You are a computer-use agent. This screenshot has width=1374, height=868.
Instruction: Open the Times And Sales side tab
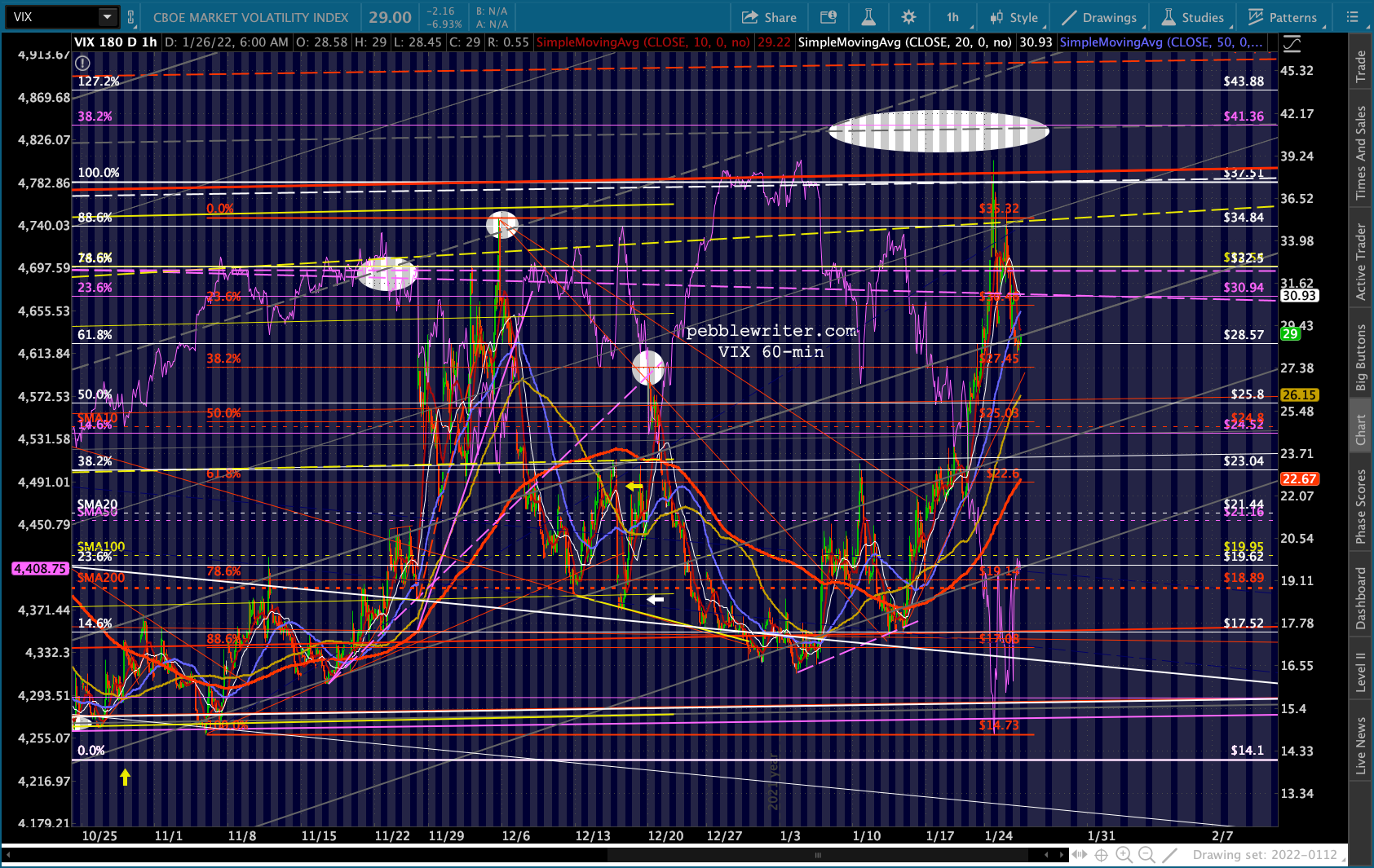1360,152
